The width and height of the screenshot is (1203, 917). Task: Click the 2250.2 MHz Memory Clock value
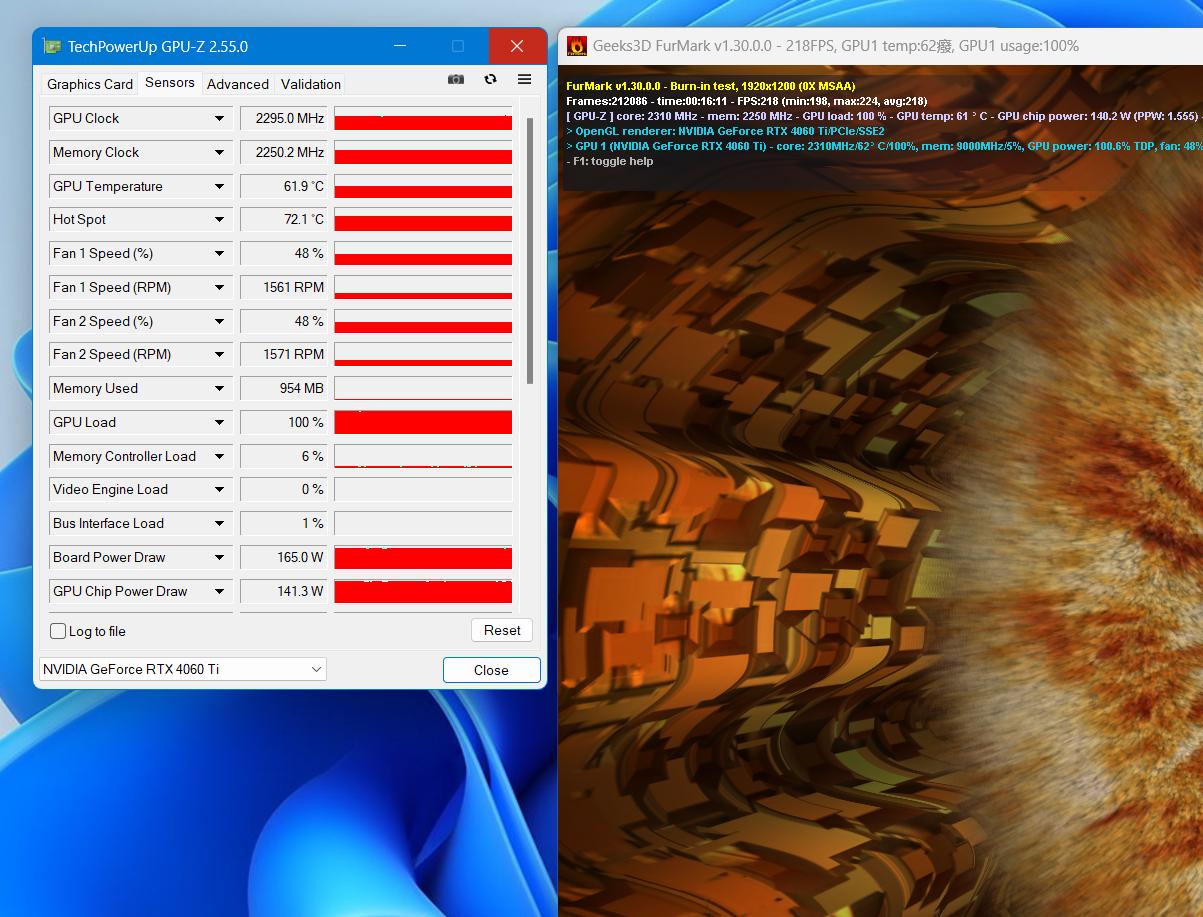tap(284, 153)
